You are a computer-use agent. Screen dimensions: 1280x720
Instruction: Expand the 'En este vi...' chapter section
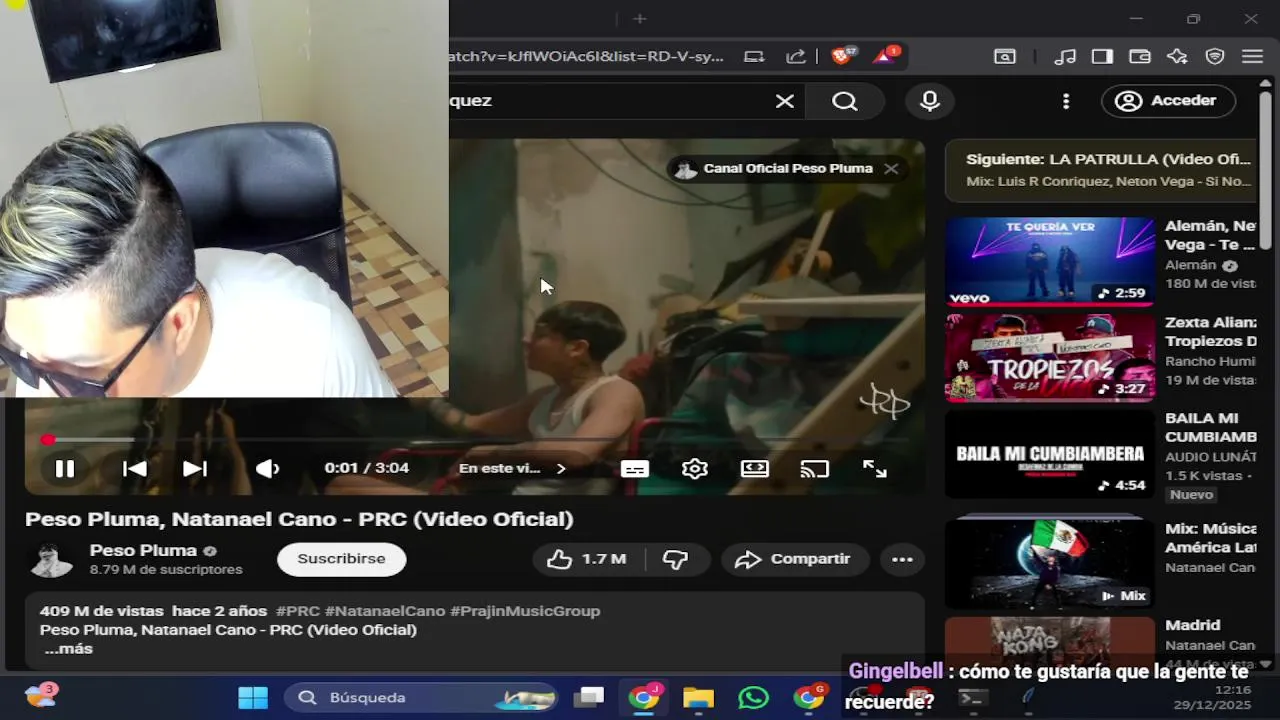tap(513, 468)
